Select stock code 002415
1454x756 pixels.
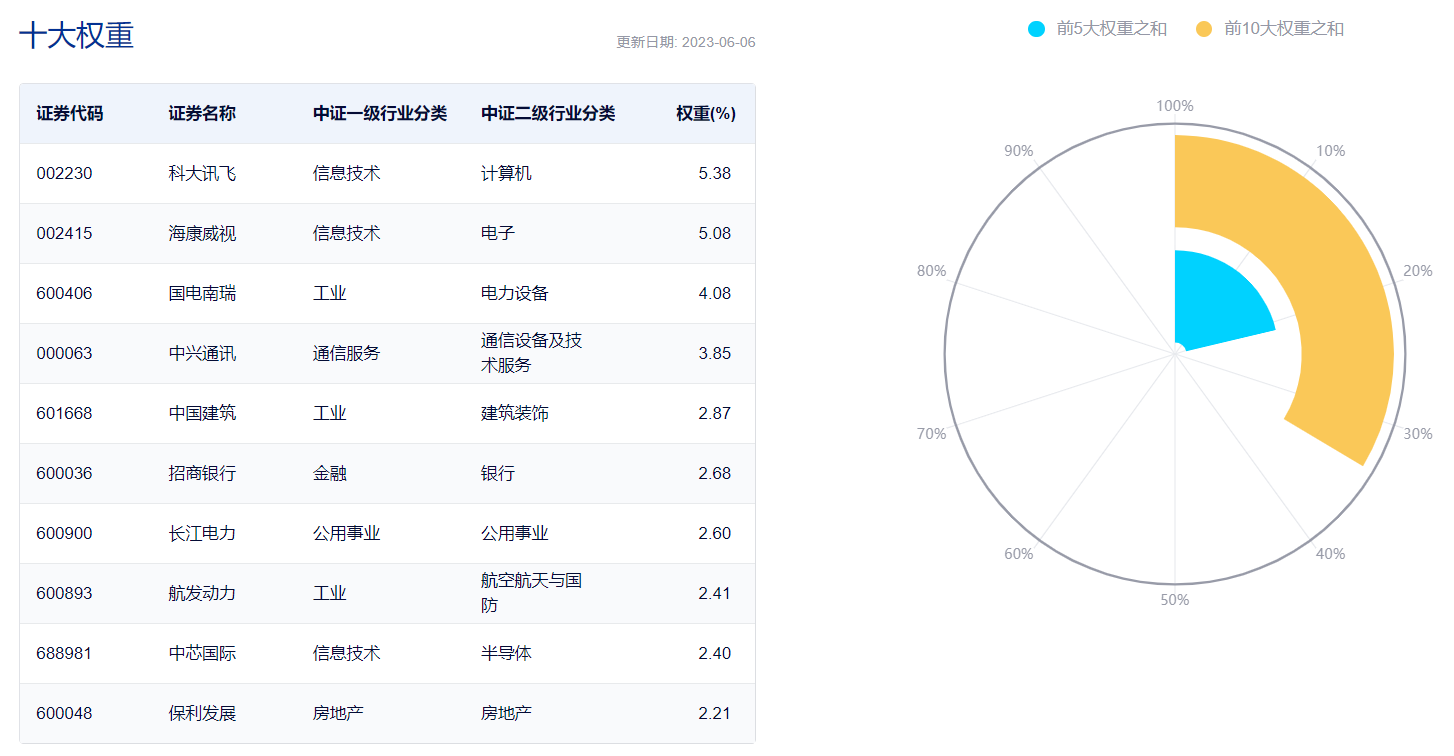pos(64,234)
